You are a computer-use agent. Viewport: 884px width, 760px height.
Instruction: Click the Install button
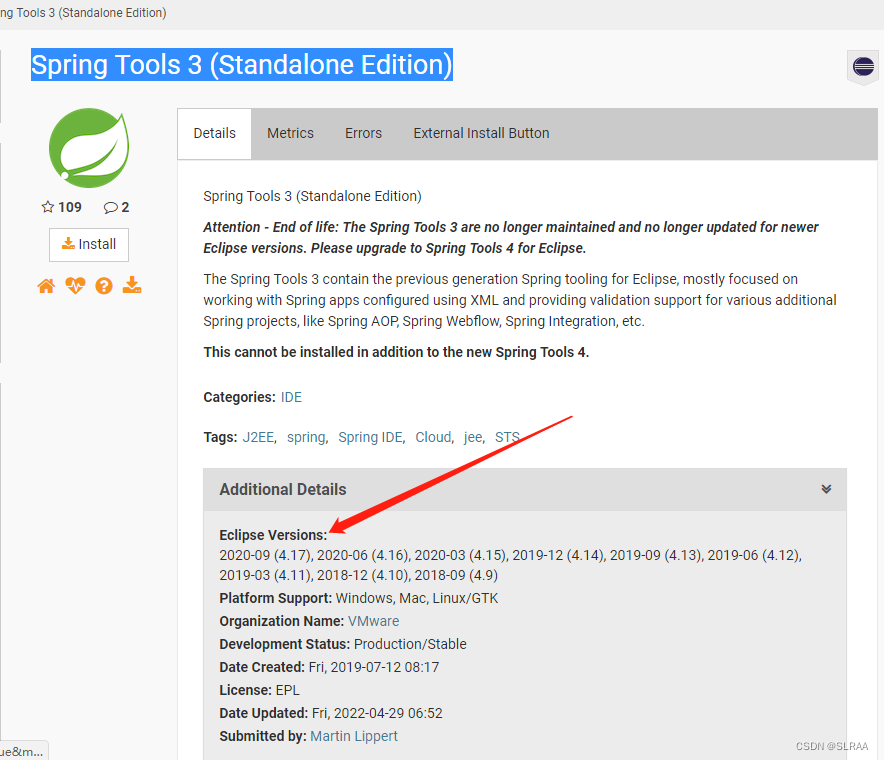pyautogui.click(x=89, y=245)
